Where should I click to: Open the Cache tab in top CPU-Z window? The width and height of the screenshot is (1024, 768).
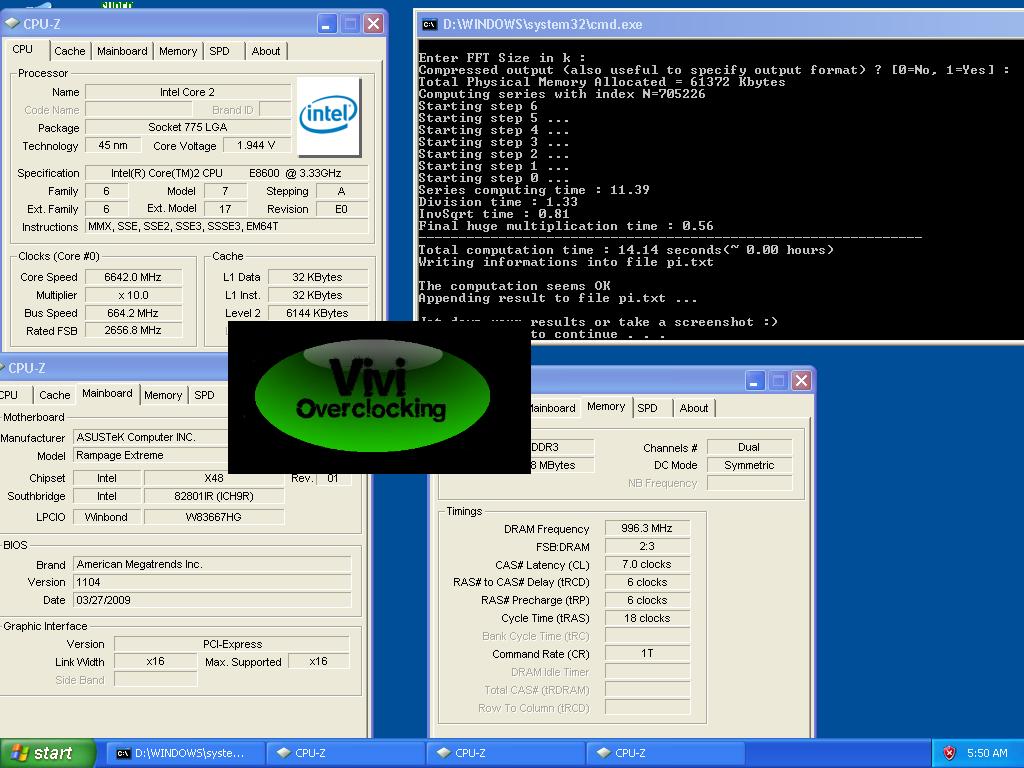click(70, 51)
